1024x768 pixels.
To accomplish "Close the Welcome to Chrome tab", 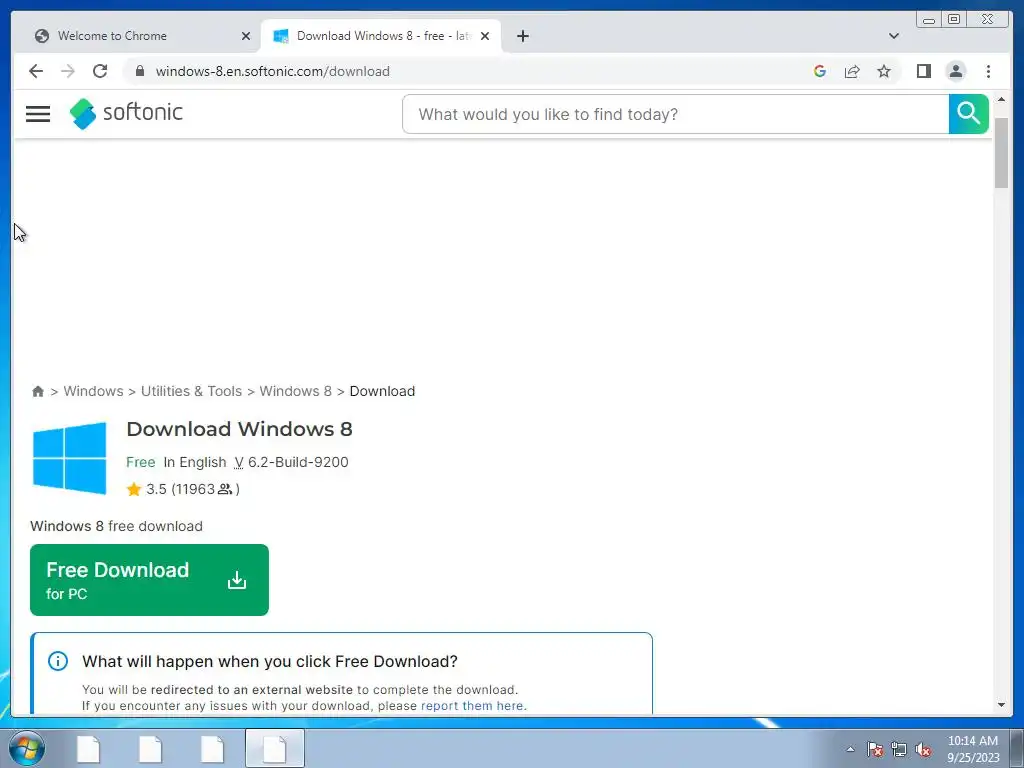I will click(x=246, y=36).
